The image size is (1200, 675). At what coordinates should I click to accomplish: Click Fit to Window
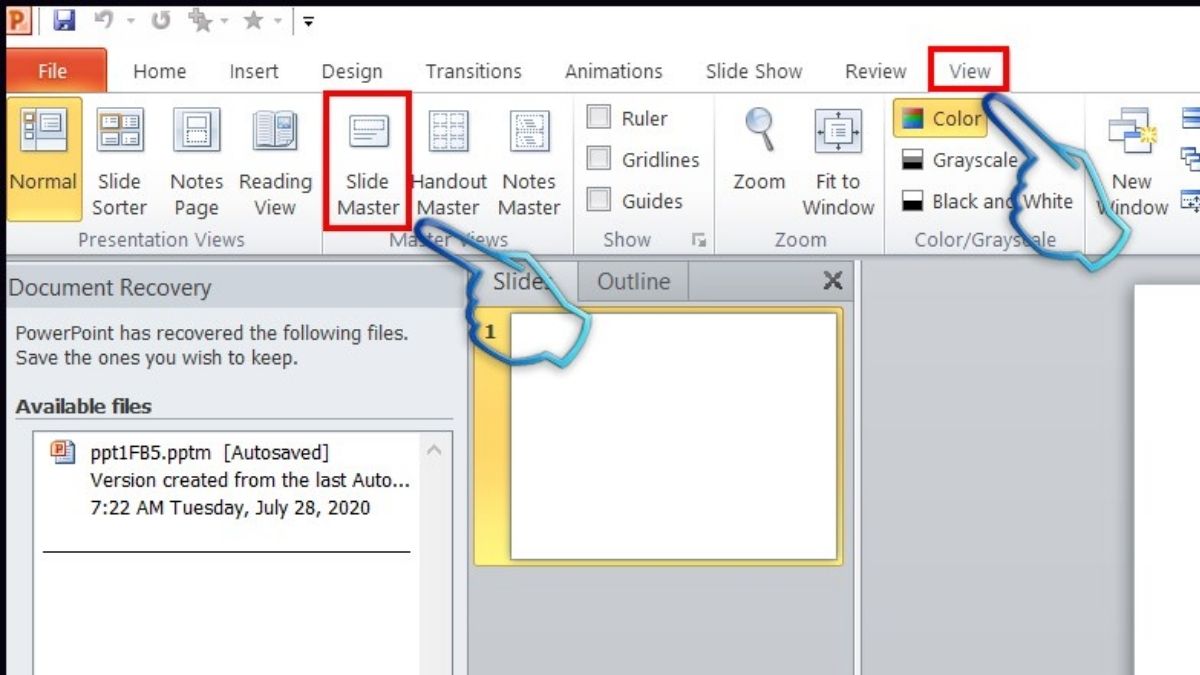[837, 160]
